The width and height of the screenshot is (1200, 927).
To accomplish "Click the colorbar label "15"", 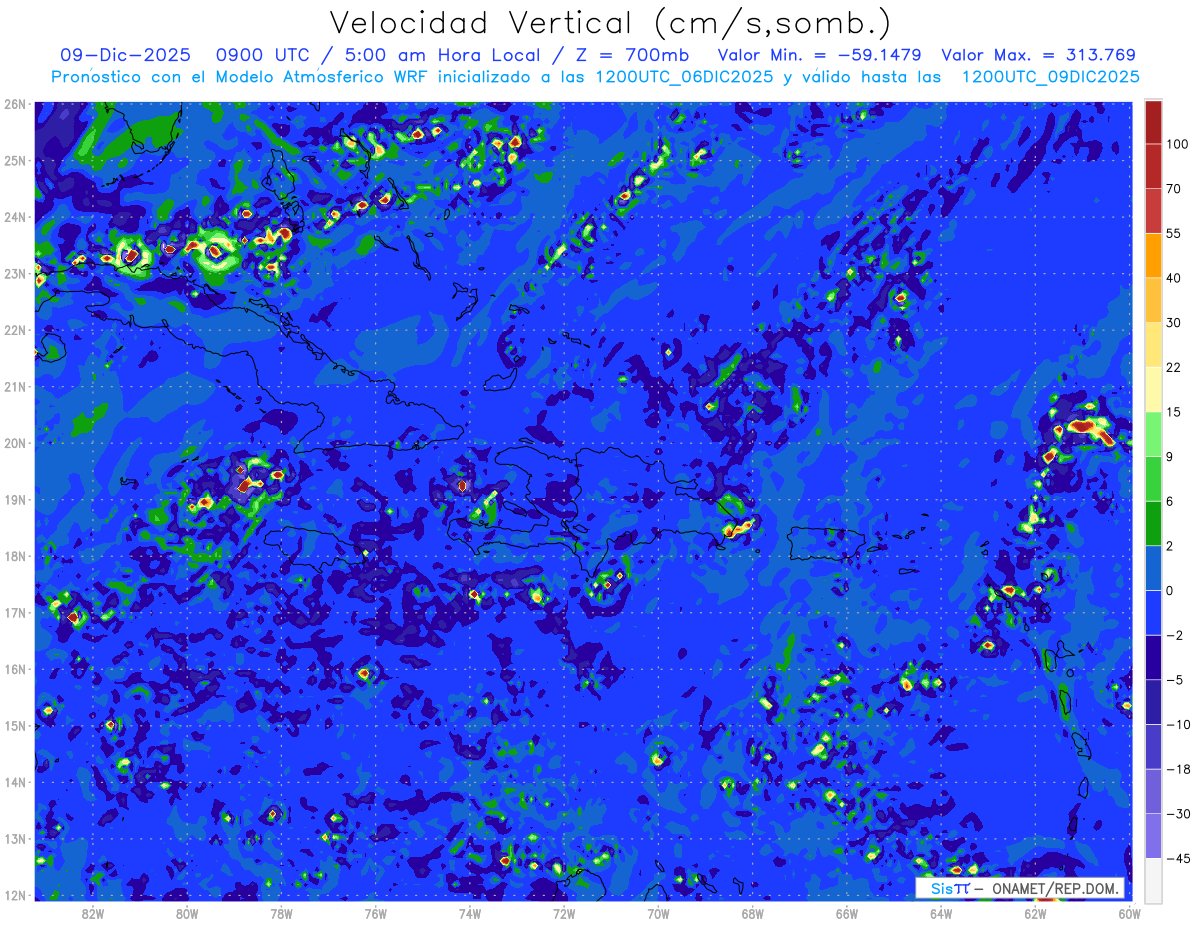I will tap(1174, 412).
